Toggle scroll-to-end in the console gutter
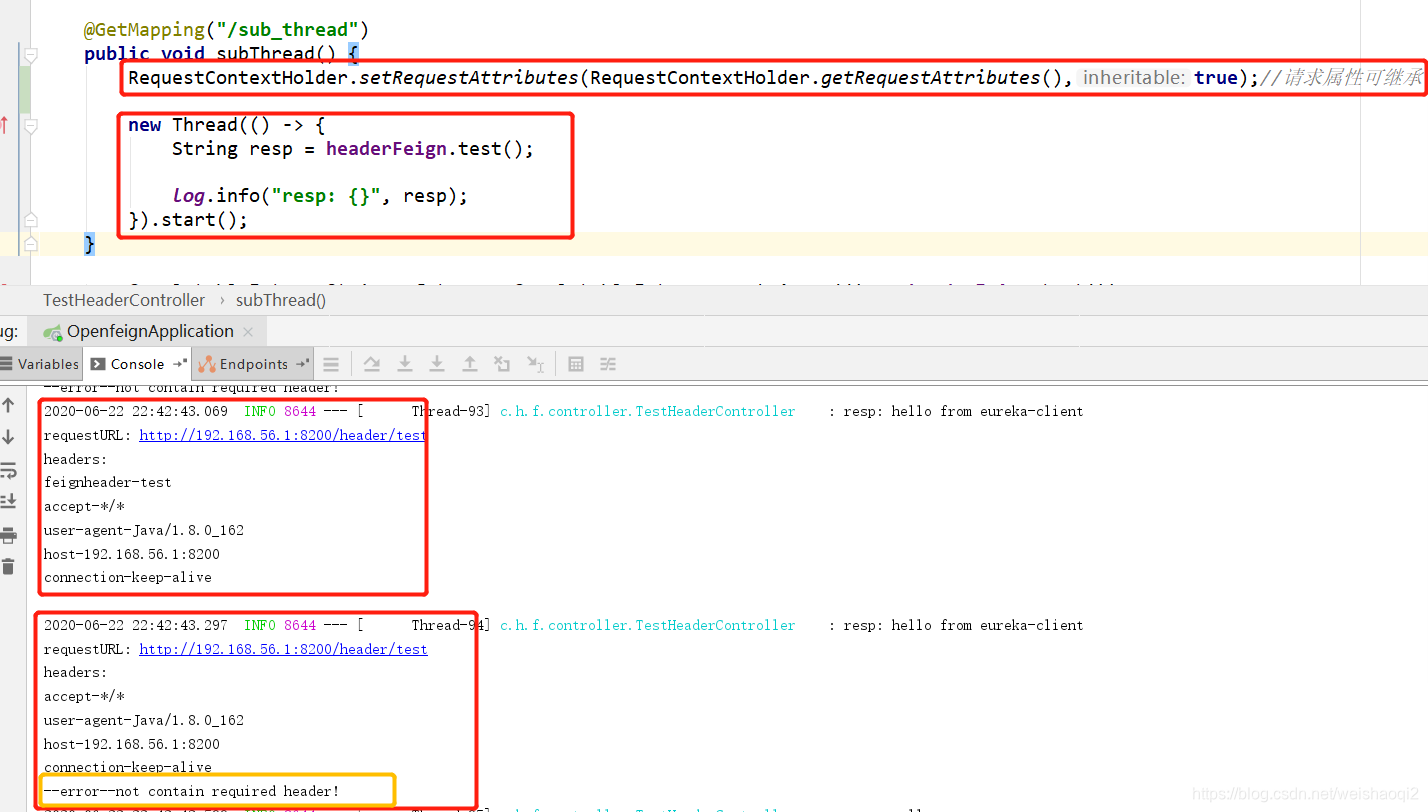Viewport: 1428px width, 812px height. click(x=8, y=501)
